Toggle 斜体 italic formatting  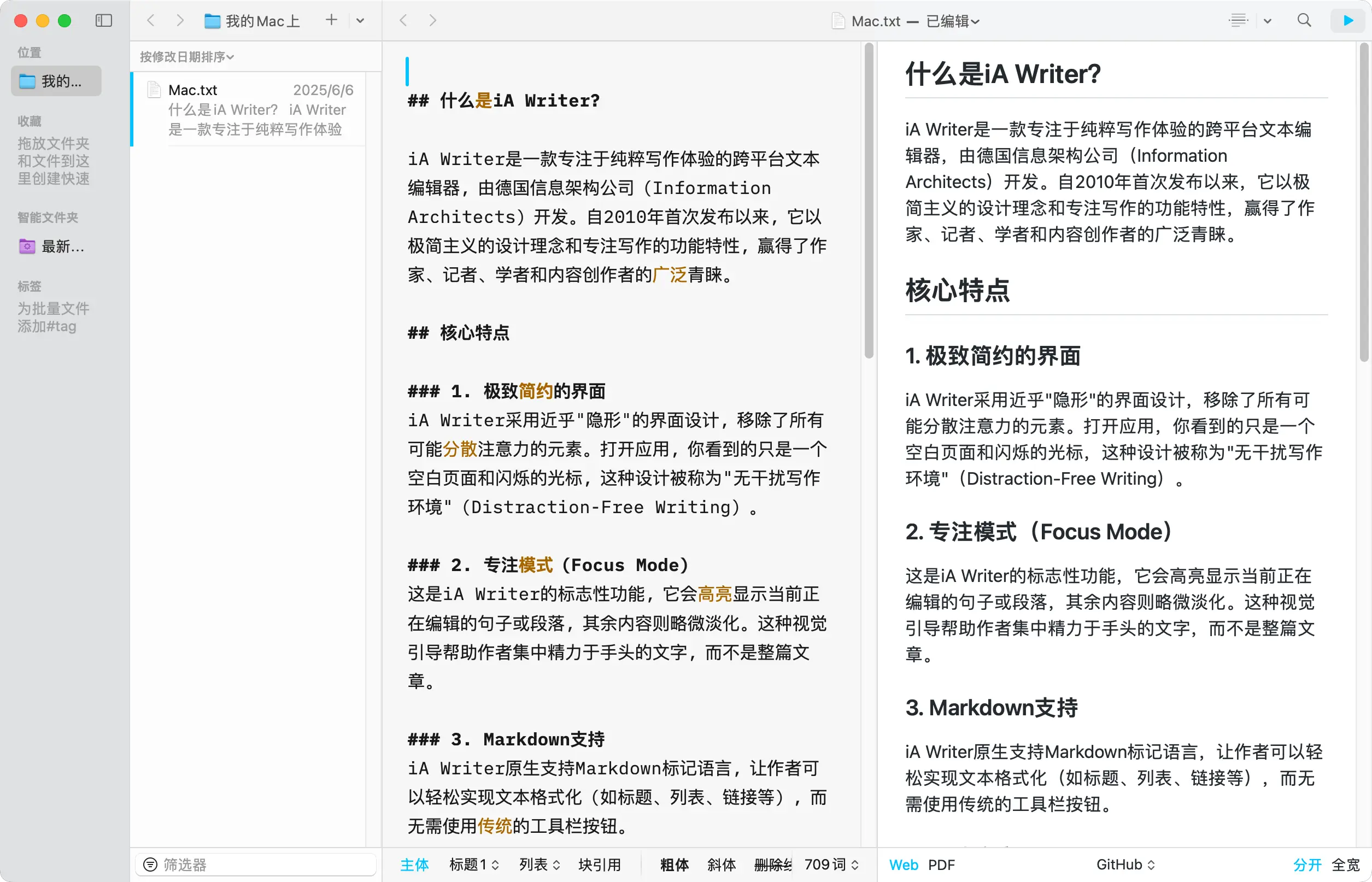click(x=721, y=865)
